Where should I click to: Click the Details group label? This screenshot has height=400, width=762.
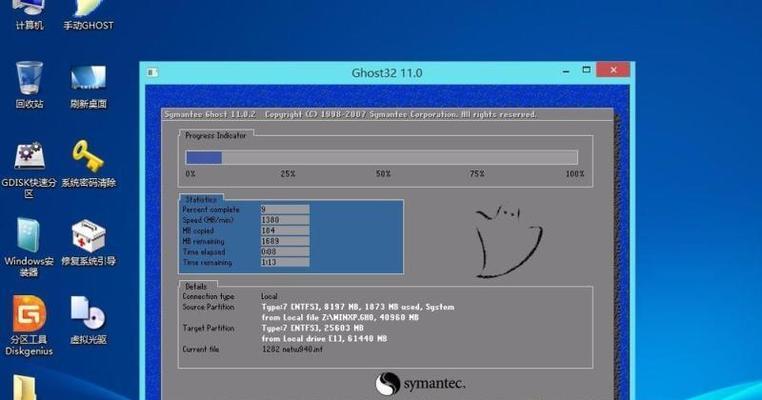point(196,286)
